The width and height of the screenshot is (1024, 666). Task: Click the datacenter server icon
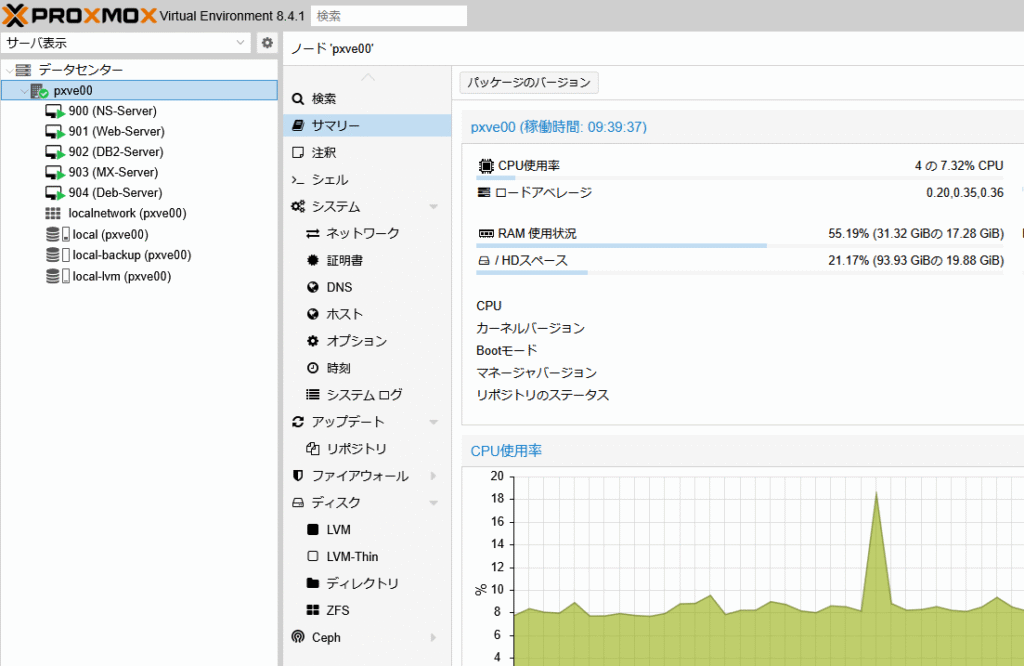coord(24,70)
